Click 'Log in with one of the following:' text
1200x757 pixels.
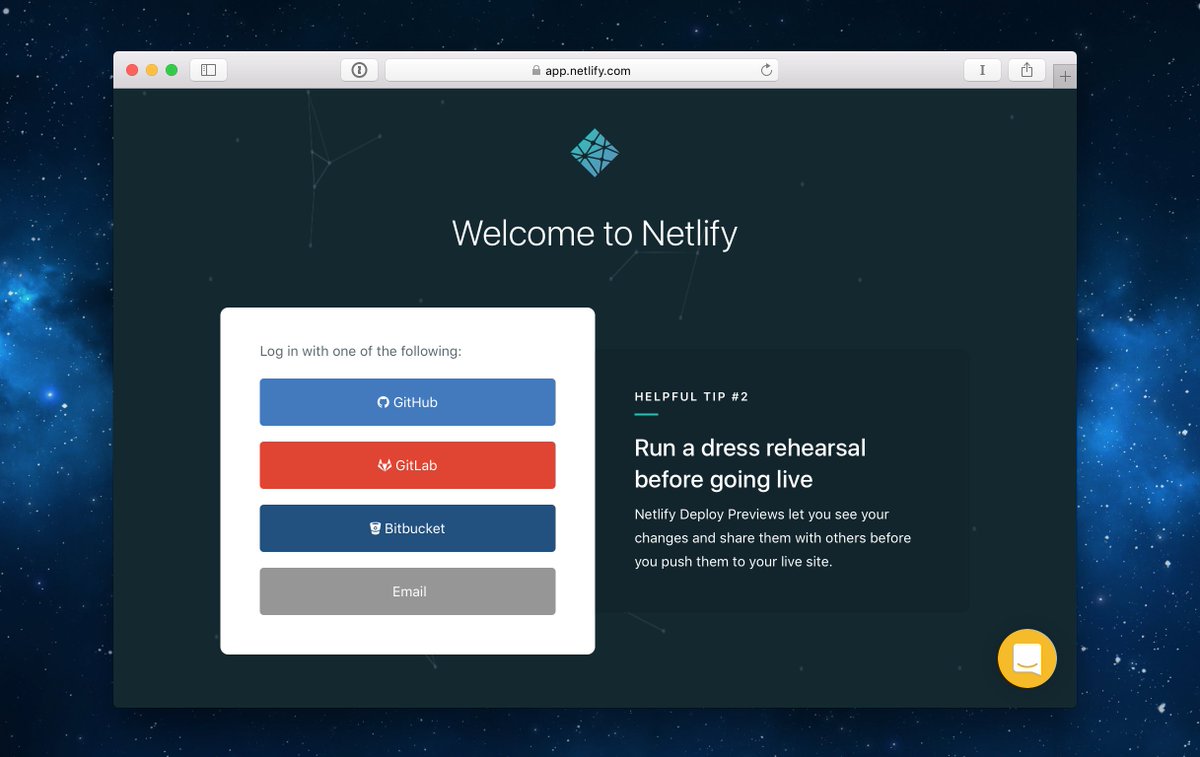[361, 351]
